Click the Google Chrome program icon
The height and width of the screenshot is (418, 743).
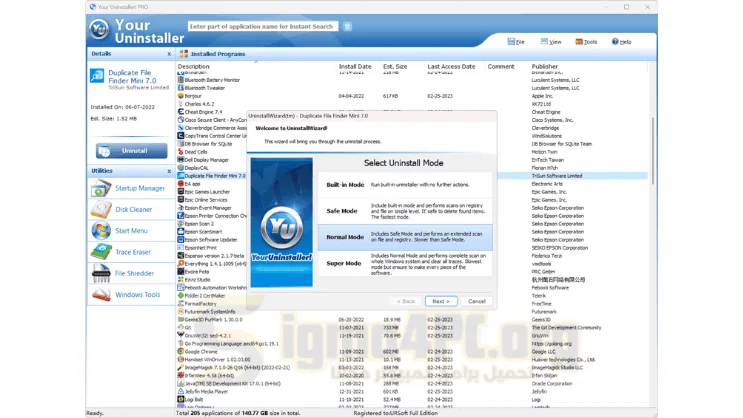pyautogui.click(x=181, y=352)
